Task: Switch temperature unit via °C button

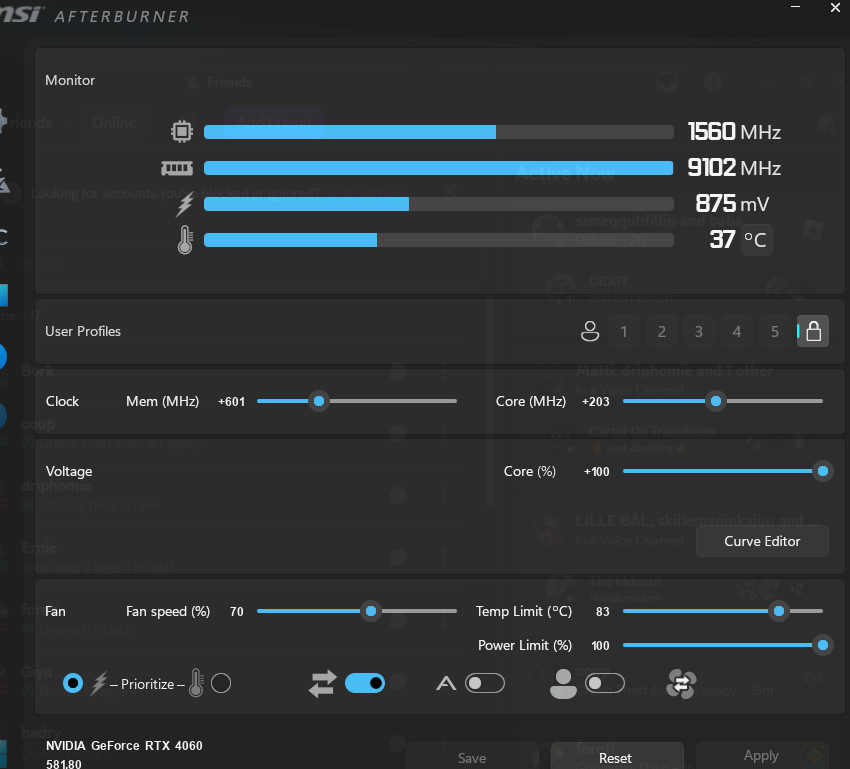Action: pyautogui.click(x=756, y=240)
